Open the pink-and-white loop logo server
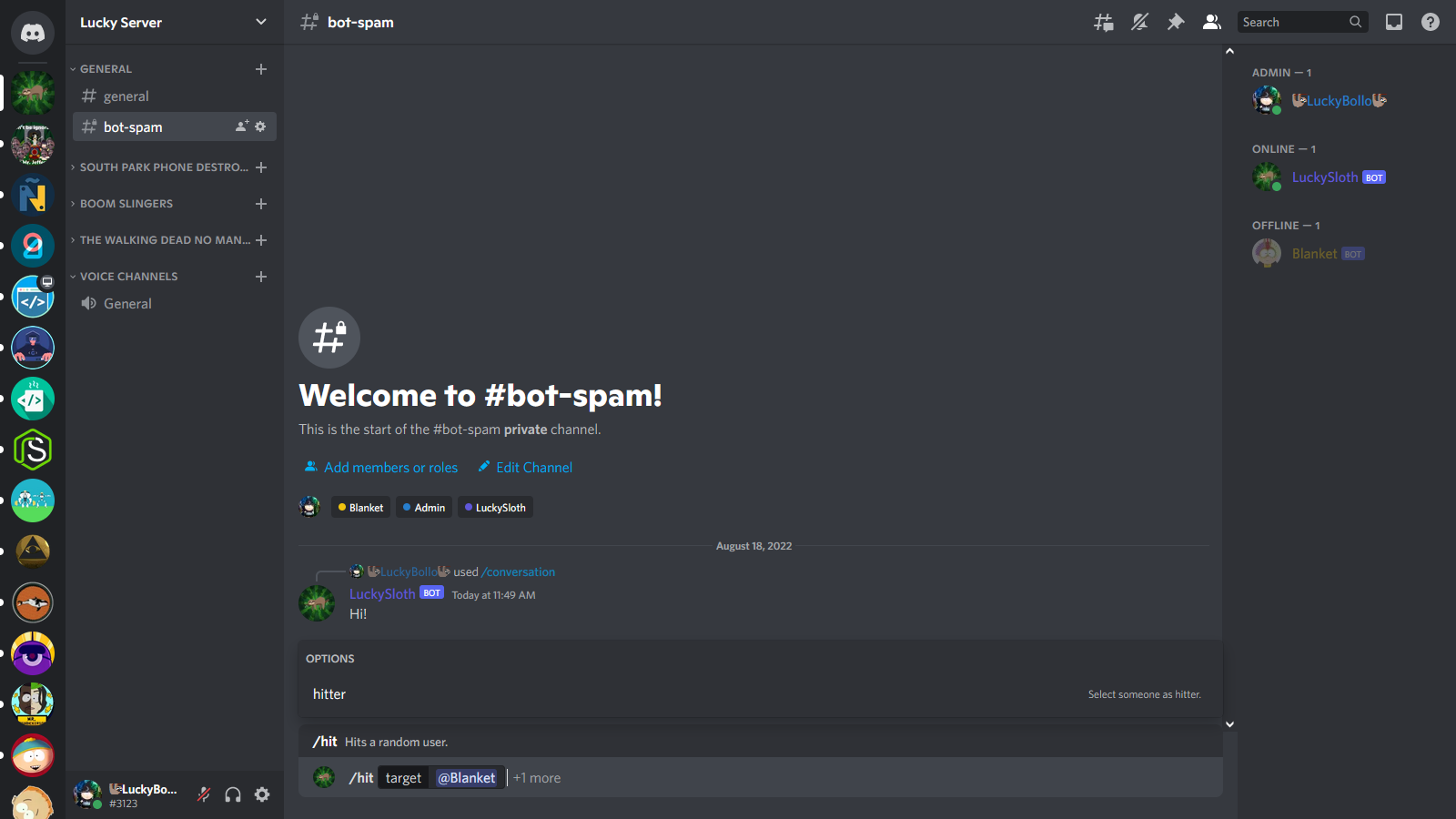Image resolution: width=1456 pixels, height=819 pixels. pyautogui.click(x=33, y=246)
